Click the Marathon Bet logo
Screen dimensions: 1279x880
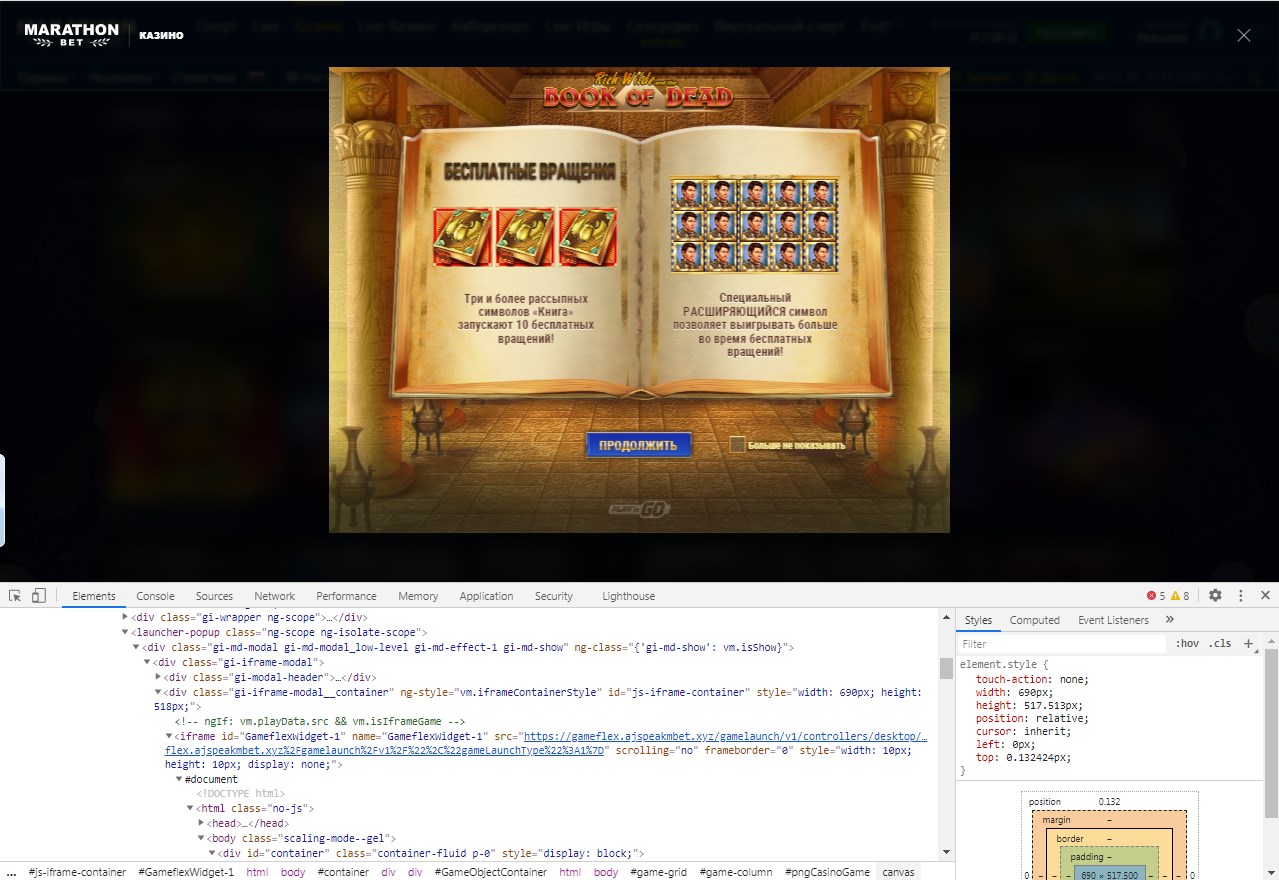click(71, 35)
